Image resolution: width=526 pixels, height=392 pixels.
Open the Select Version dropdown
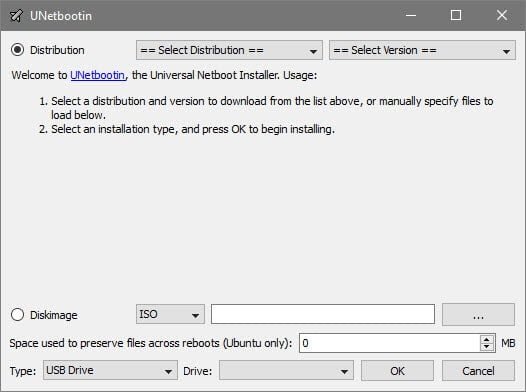pyautogui.click(x=422, y=50)
